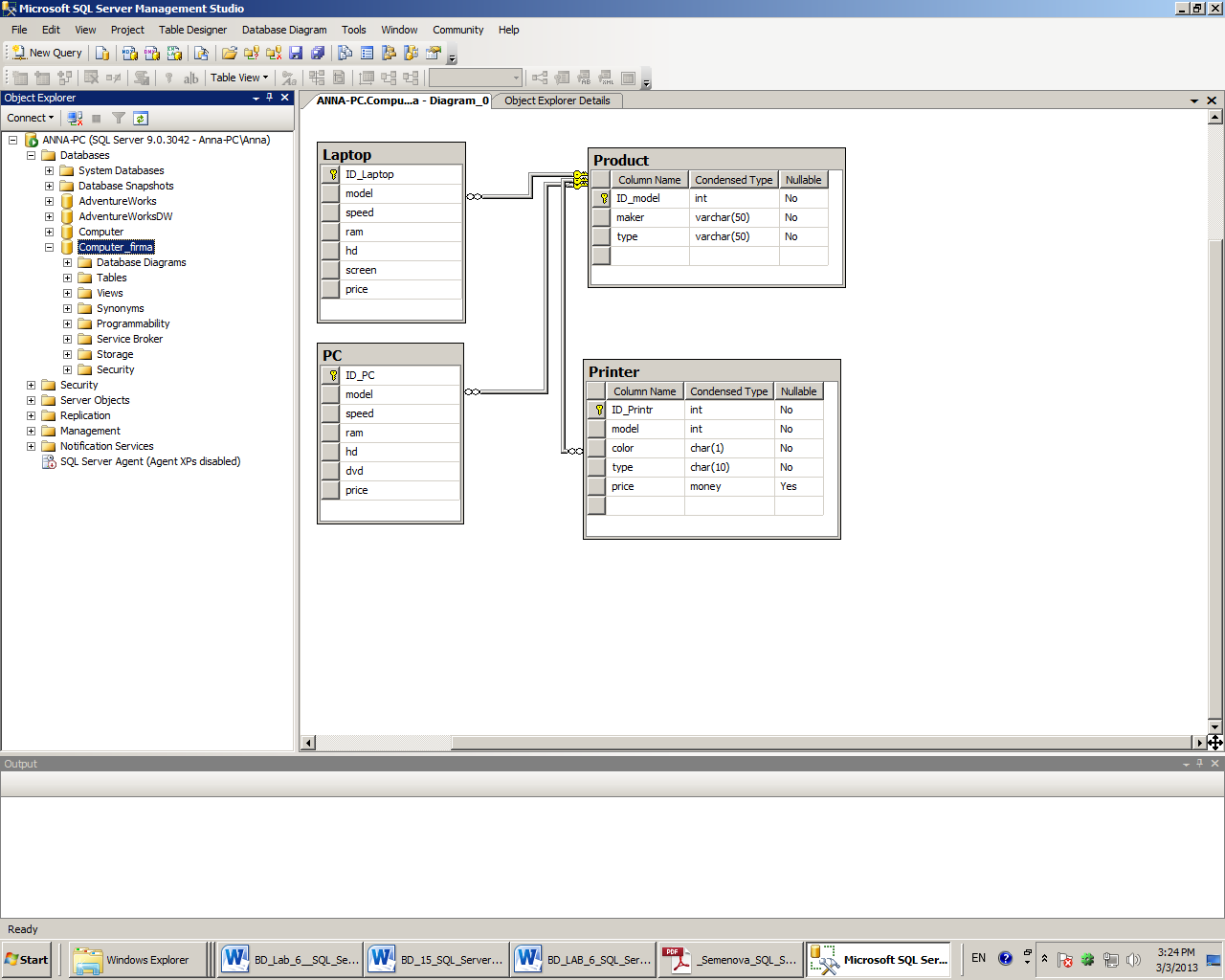Open the File menu
Viewport: 1225px width, 980px height.
[19, 30]
